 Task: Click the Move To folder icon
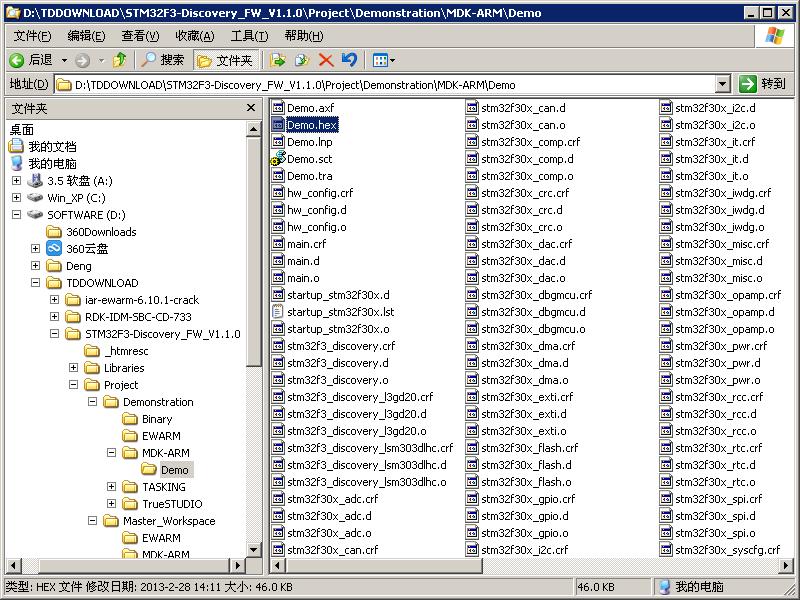point(278,60)
